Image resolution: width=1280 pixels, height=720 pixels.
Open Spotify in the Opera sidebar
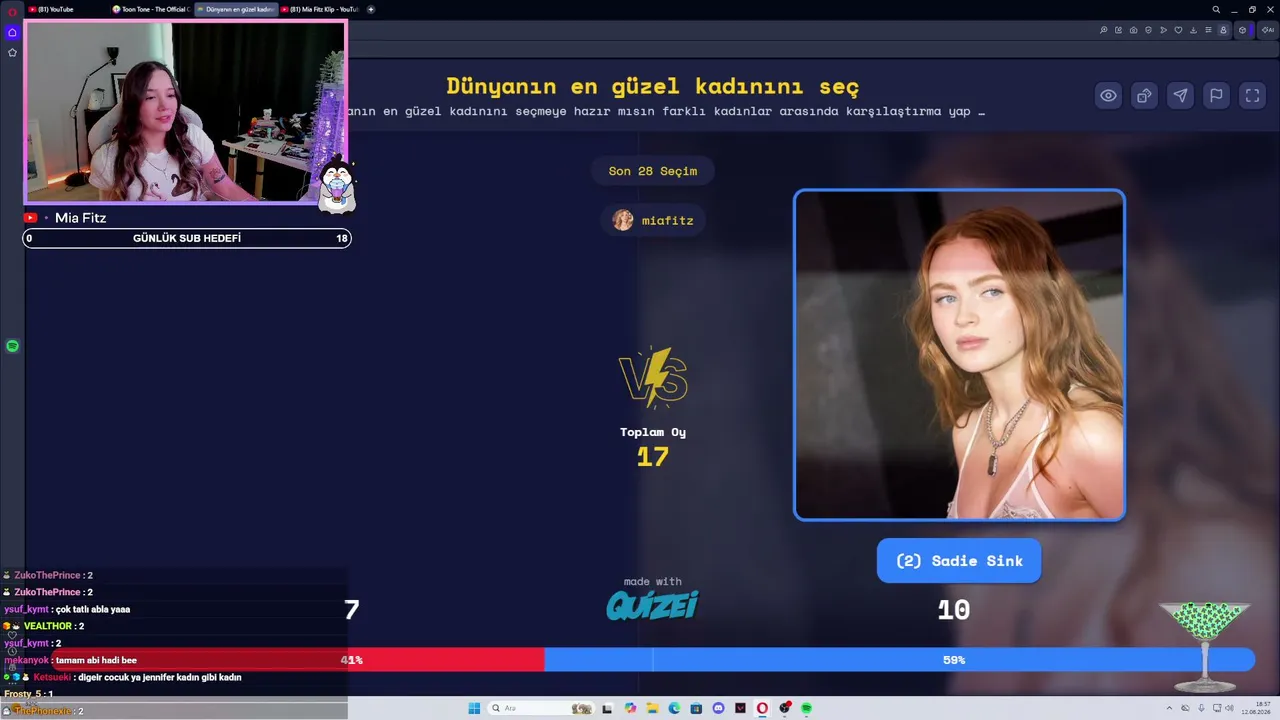point(12,346)
